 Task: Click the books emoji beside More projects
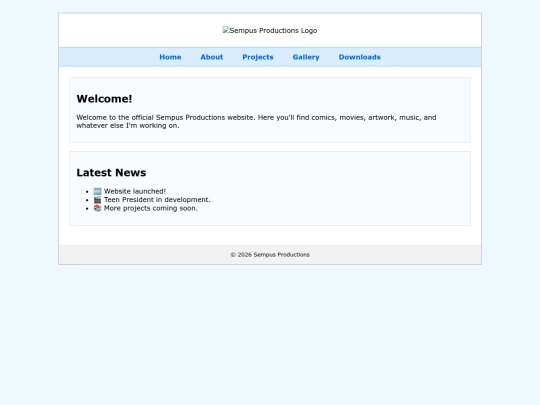pyautogui.click(x=97, y=208)
